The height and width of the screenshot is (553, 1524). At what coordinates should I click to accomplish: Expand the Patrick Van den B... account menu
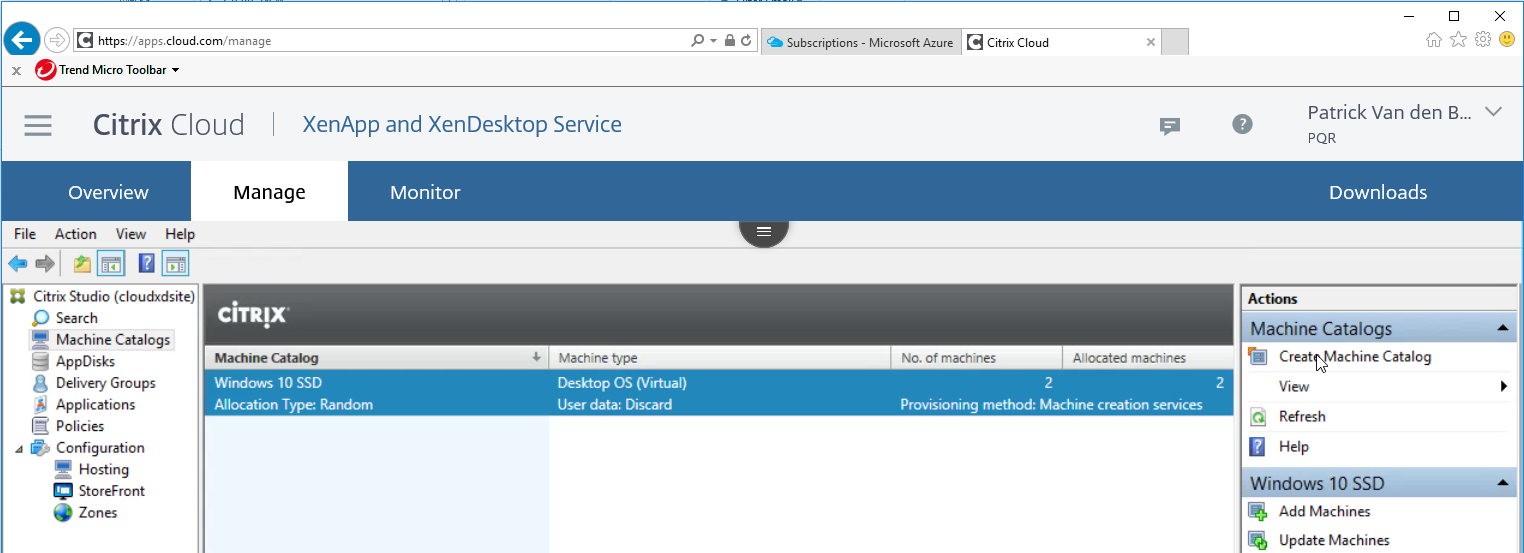[1494, 112]
